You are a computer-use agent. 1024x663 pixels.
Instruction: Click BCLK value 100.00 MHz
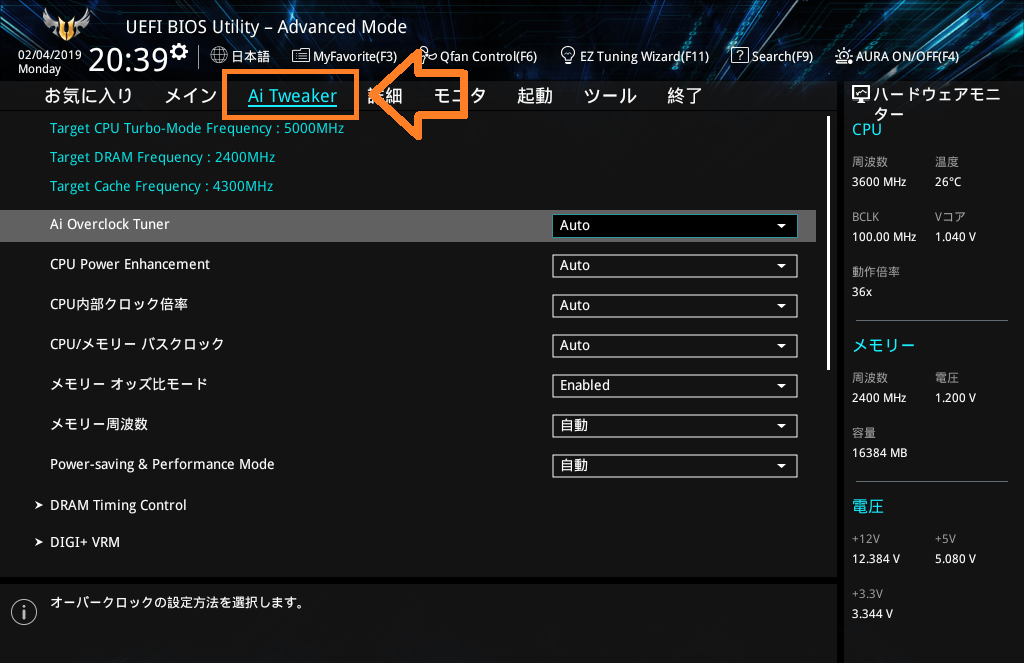884,237
